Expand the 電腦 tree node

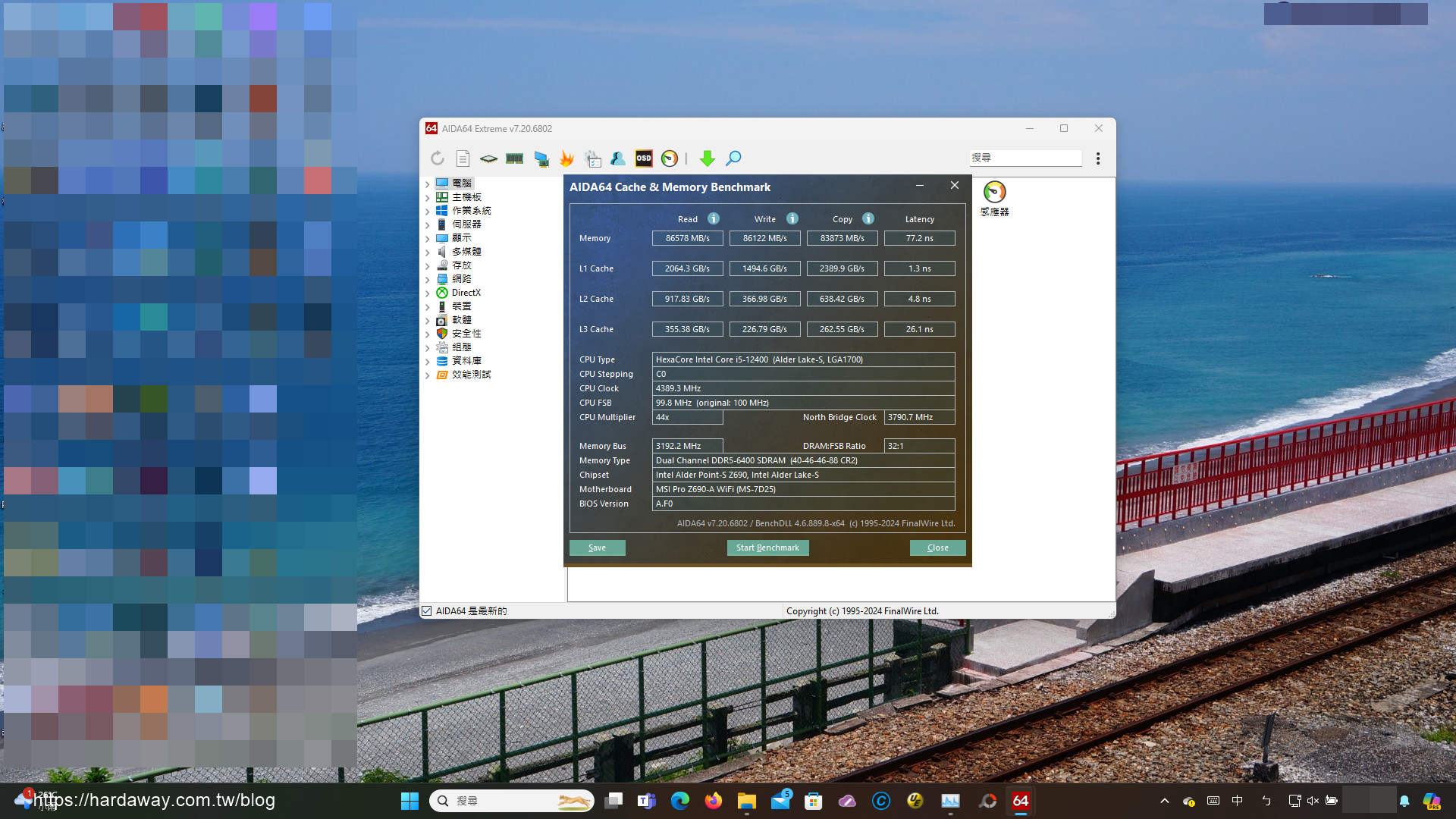tap(428, 184)
